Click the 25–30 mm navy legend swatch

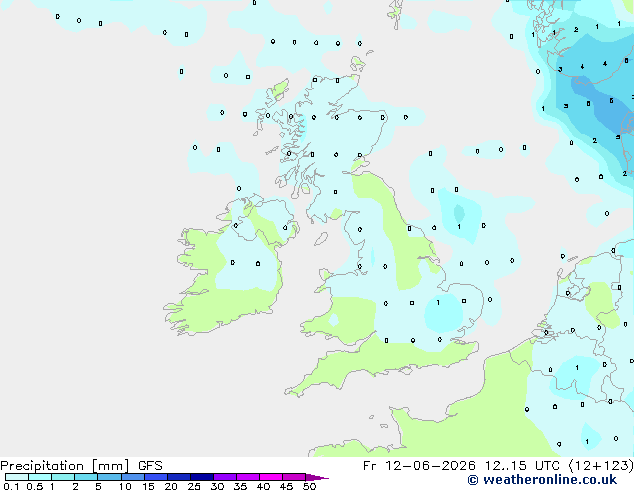tap(202, 477)
